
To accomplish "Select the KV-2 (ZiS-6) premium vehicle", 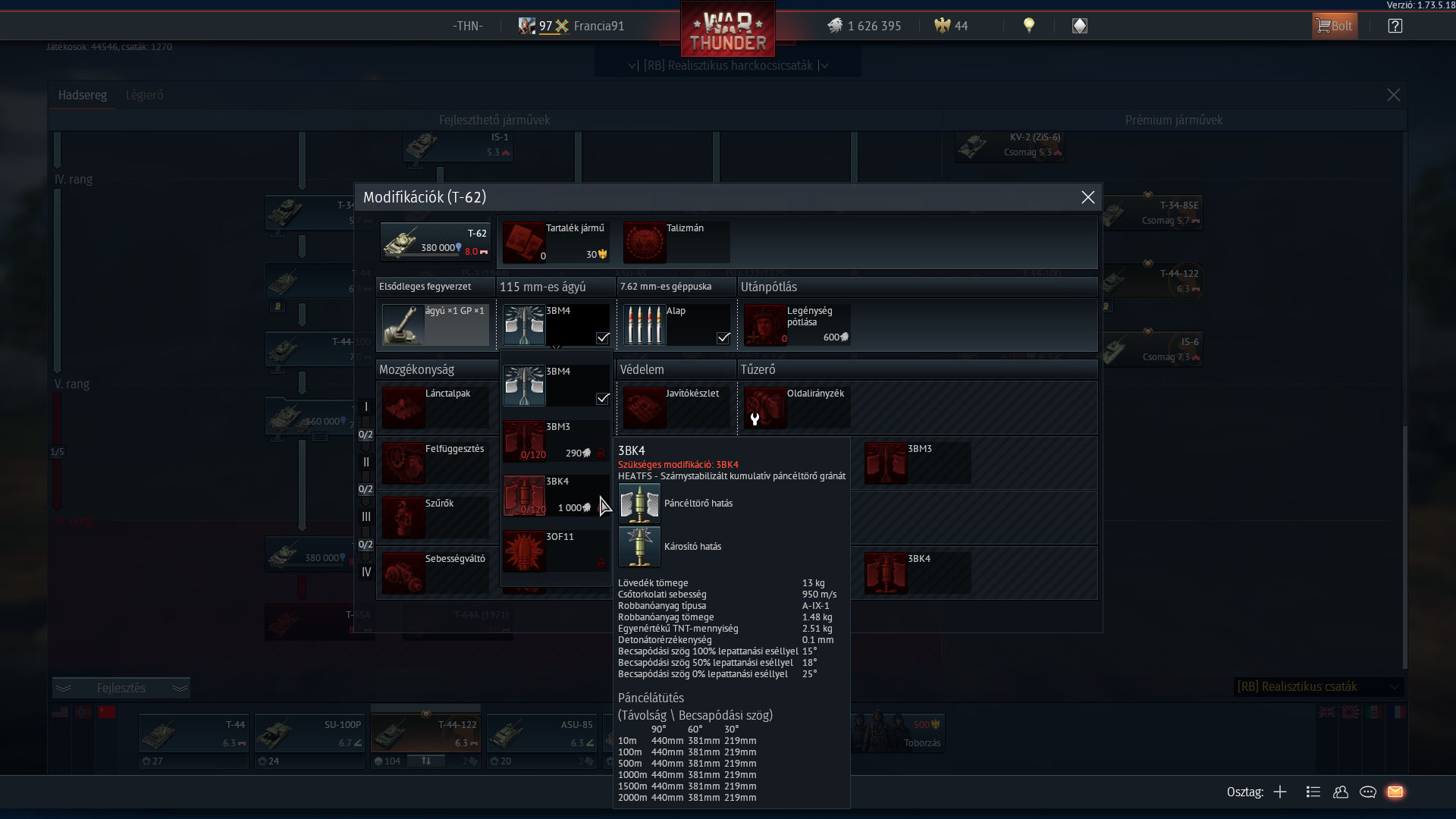I will coord(1009,146).
